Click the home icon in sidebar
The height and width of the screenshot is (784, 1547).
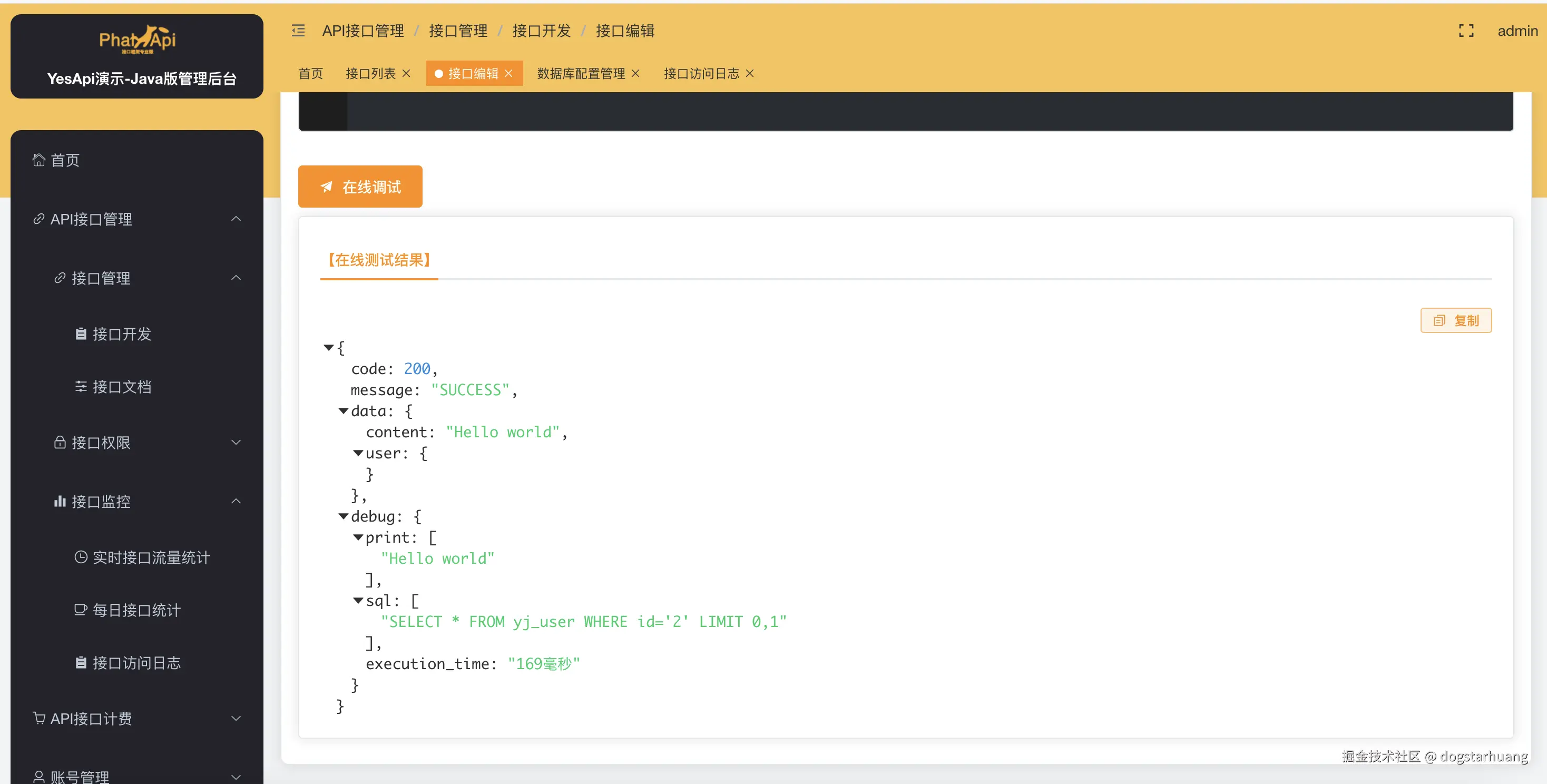[39, 160]
